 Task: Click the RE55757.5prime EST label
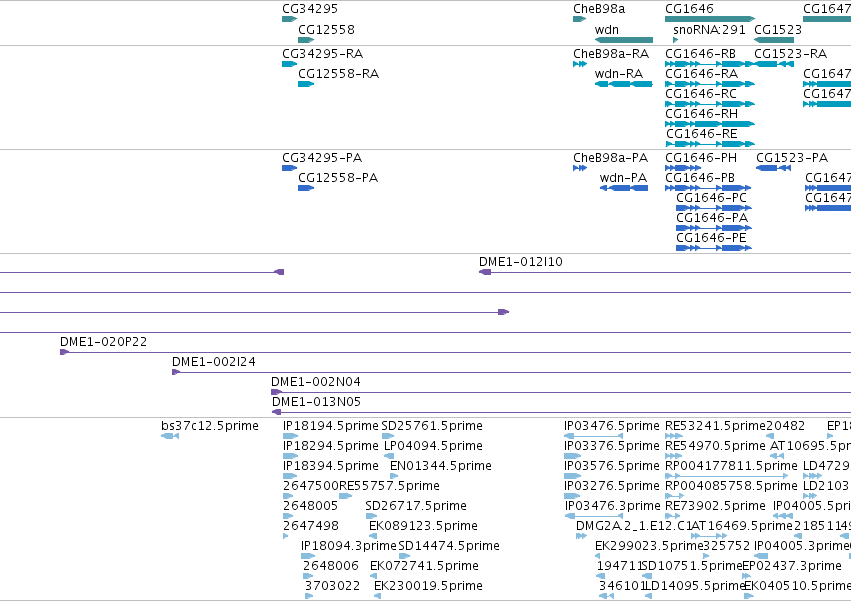point(389,486)
